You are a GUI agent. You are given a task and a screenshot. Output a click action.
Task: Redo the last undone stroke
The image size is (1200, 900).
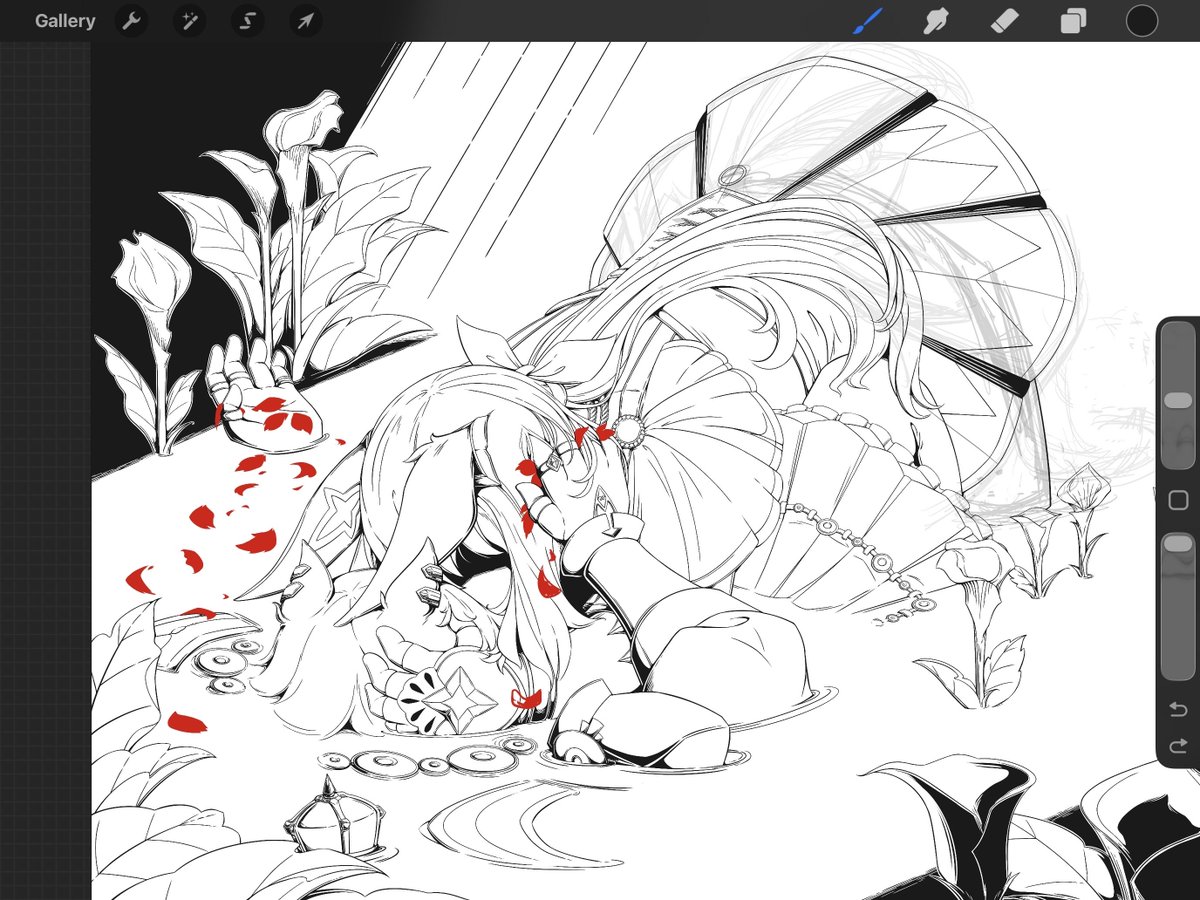tap(1179, 746)
